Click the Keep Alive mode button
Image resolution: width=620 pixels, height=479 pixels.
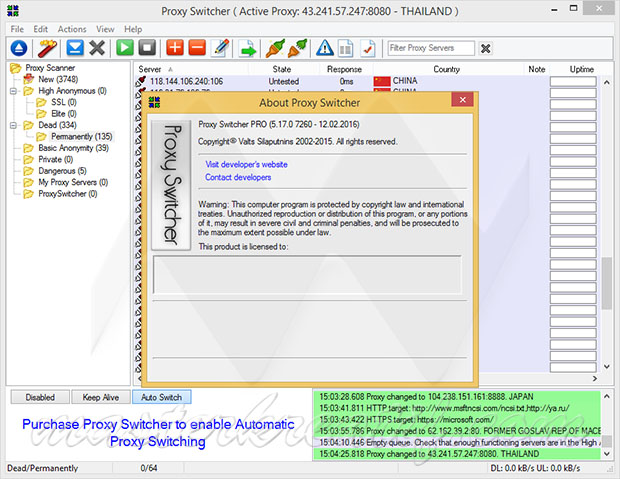coord(101,397)
